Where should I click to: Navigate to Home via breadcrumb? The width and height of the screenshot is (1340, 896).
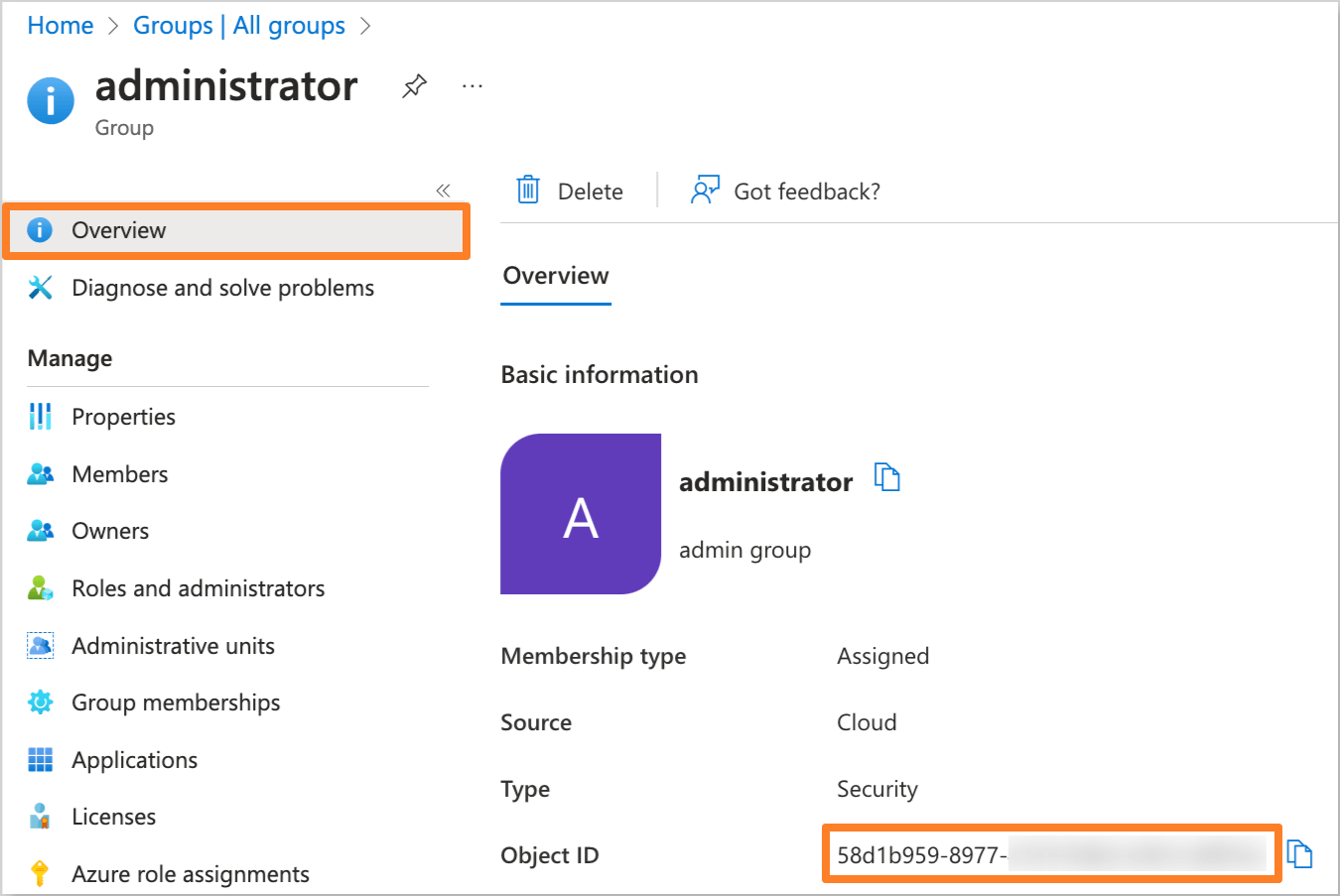pyautogui.click(x=60, y=25)
